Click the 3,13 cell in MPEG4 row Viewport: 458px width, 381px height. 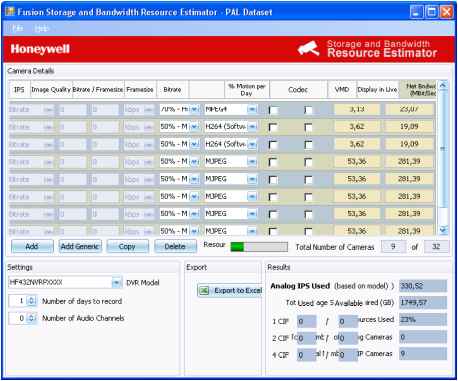[x=357, y=109]
